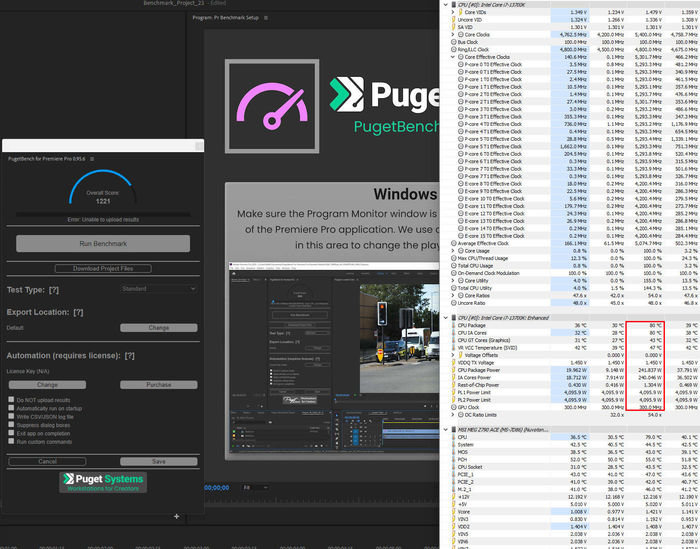
Task: Click IA Cores Power bolt icon
Action: click(454, 378)
